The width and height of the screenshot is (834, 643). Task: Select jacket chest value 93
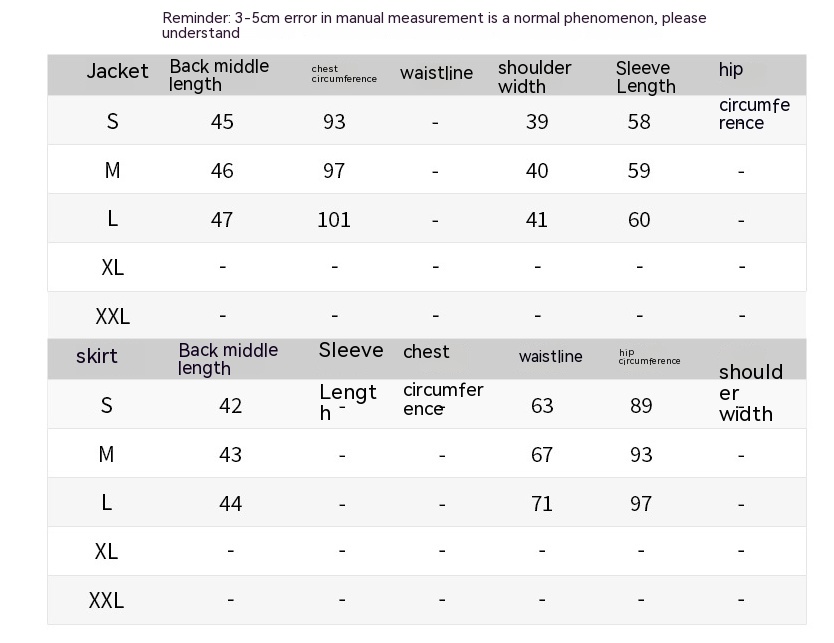tap(334, 122)
